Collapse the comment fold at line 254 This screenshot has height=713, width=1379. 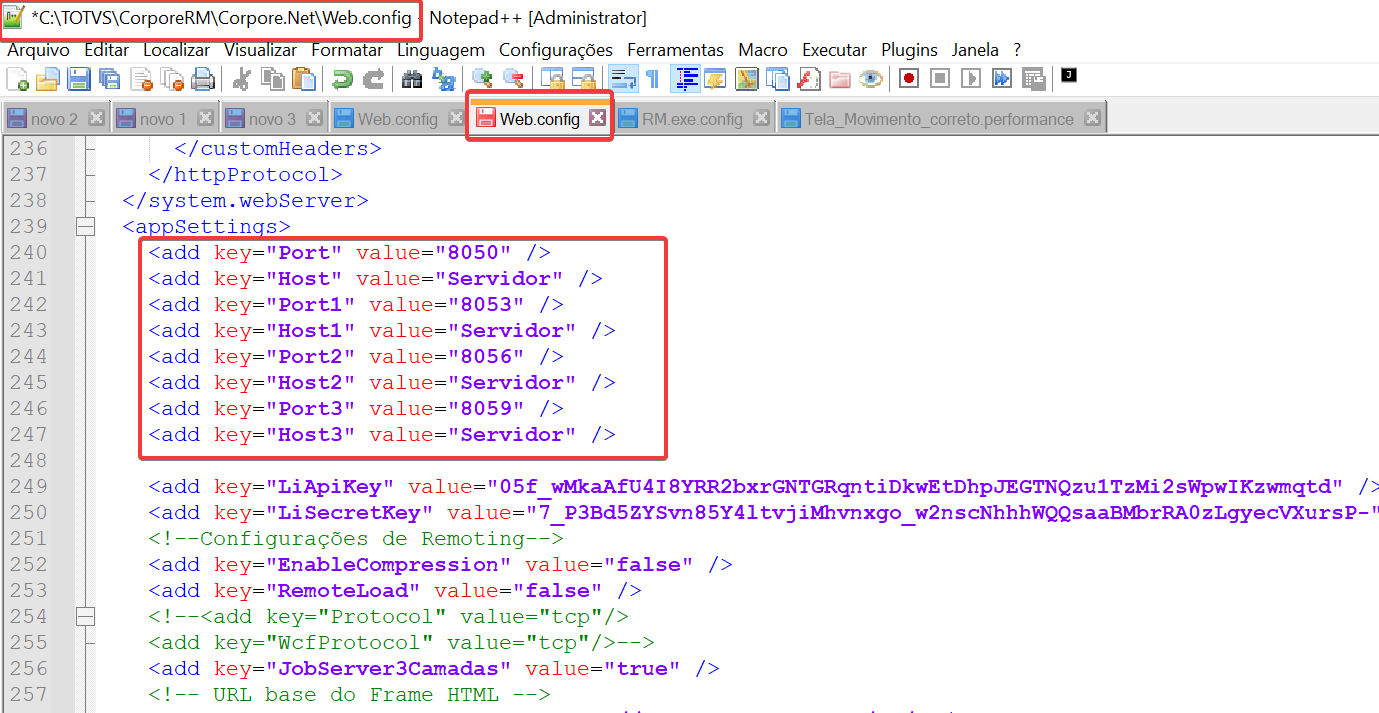tap(86, 617)
